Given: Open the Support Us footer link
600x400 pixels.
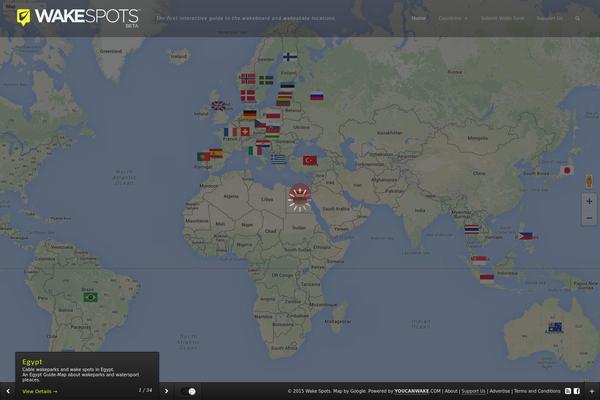Looking at the screenshot, I should pyautogui.click(x=473, y=391).
